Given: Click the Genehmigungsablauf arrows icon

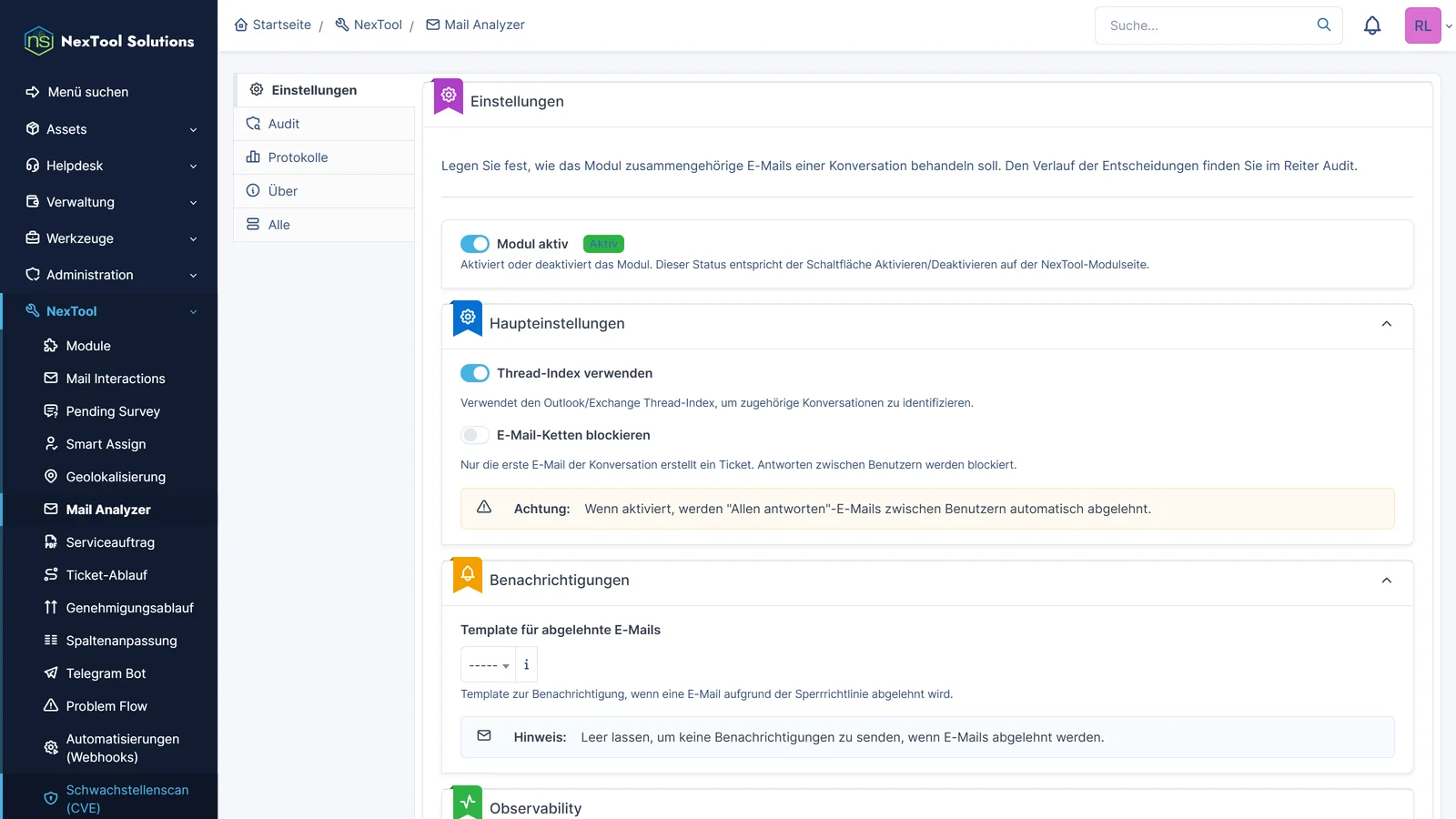Looking at the screenshot, I should [51, 608].
